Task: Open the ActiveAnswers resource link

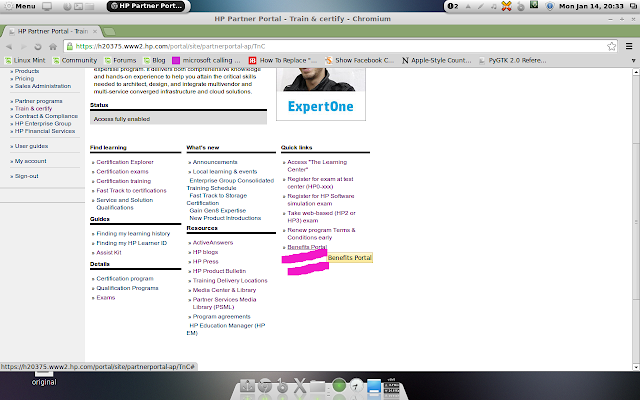Action: coord(213,242)
